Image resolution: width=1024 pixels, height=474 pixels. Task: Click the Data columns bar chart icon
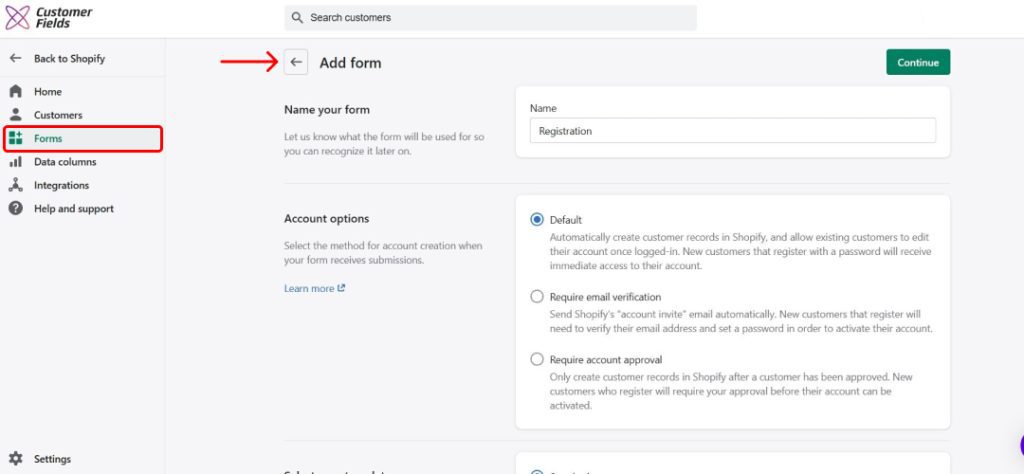(x=16, y=162)
